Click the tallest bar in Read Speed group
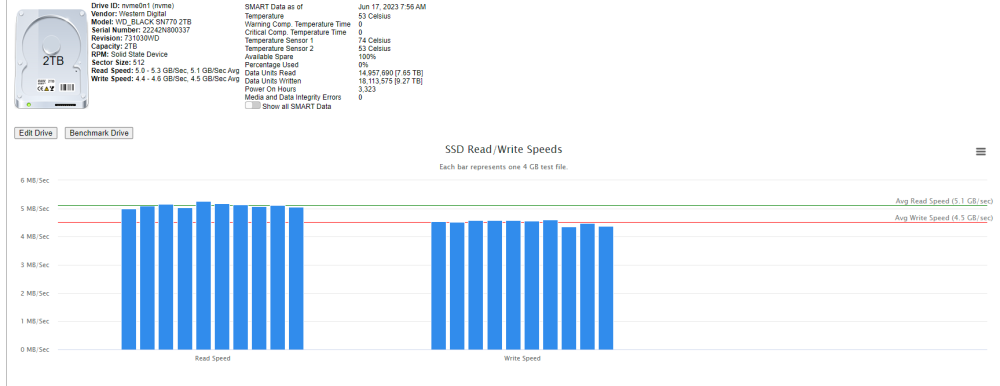Viewport: 1000px width, 386px height. pyautogui.click(x=203, y=276)
